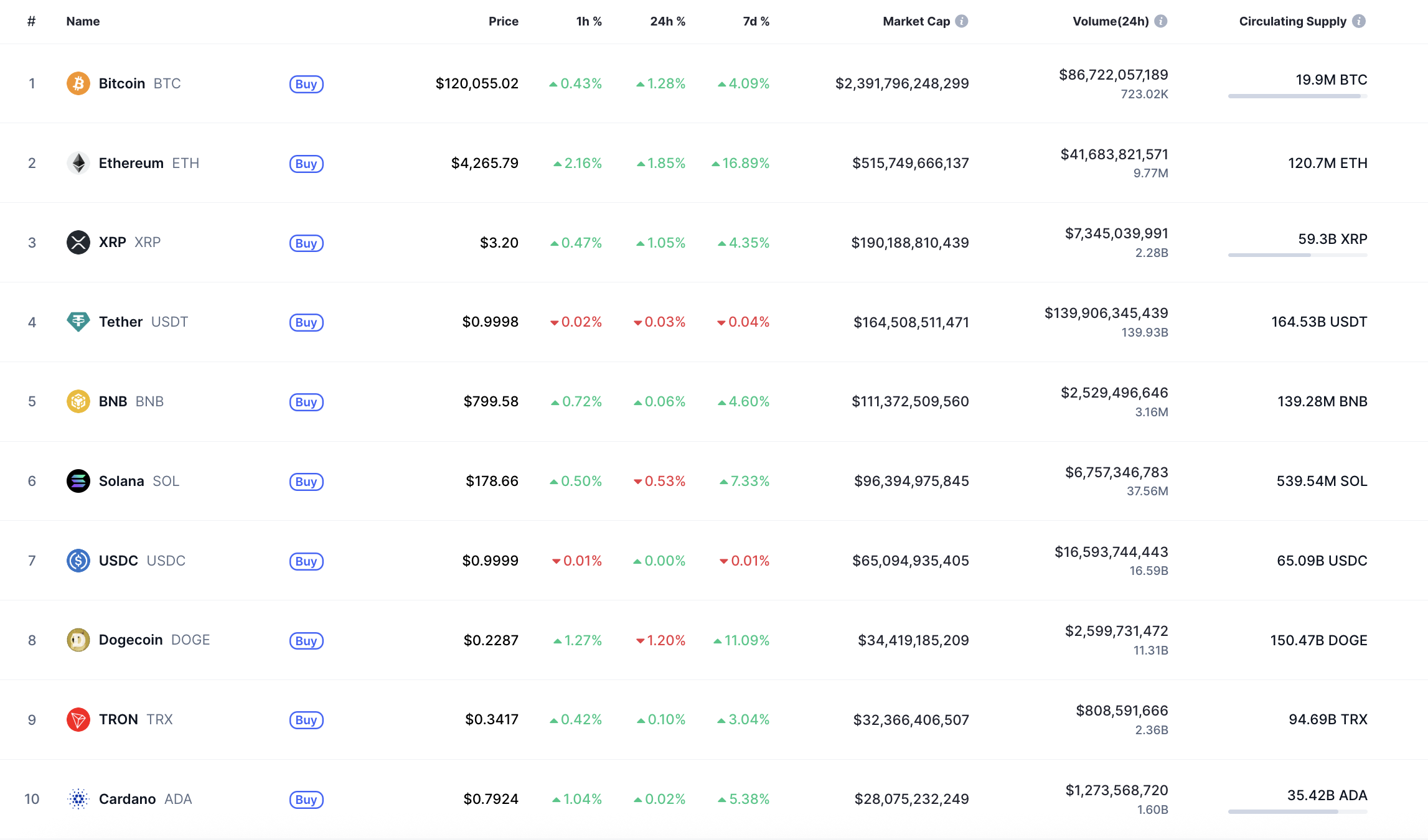The height and width of the screenshot is (840, 1428).
Task: Click the XRP logo icon
Action: pyautogui.click(x=78, y=242)
